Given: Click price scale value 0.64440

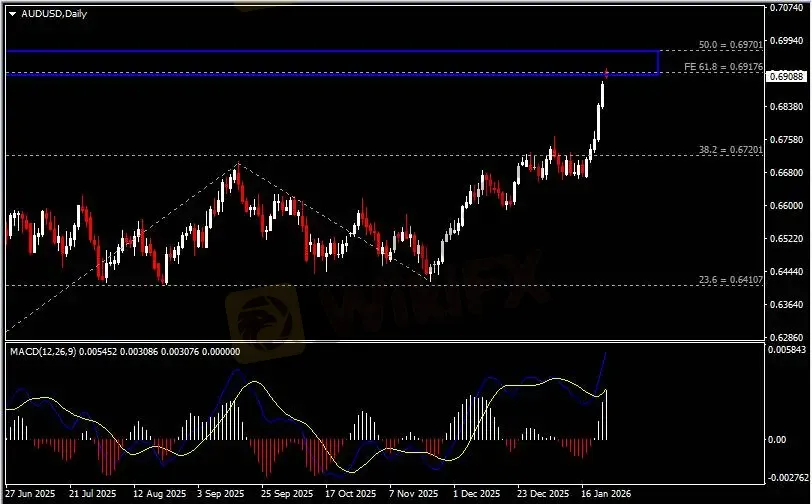Looking at the screenshot, I should (787, 271).
